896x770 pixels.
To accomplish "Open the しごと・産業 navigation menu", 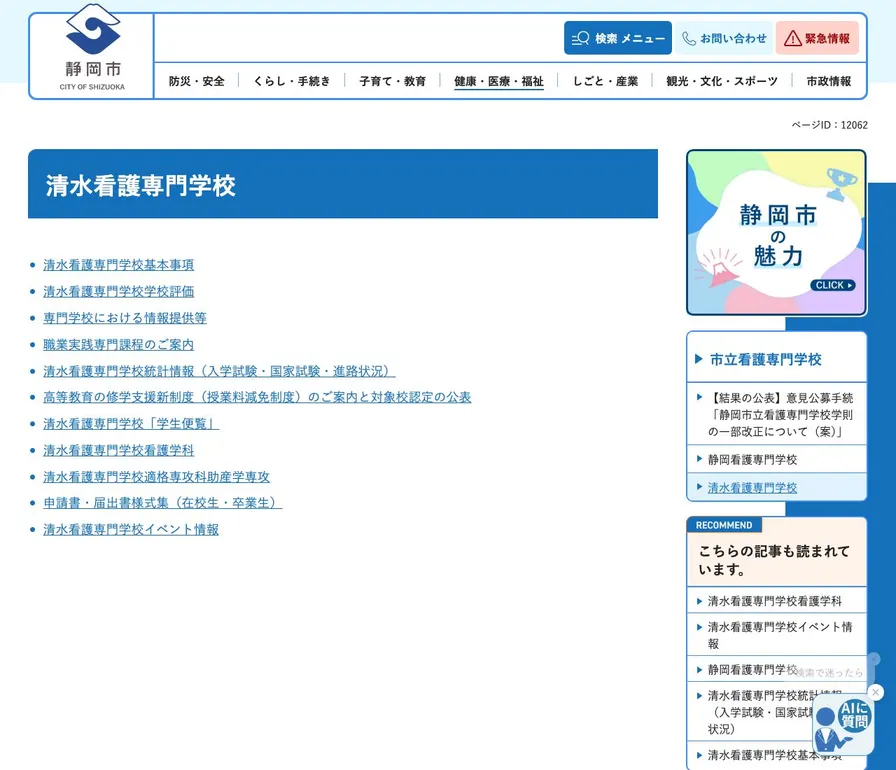I will [x=605, y=81].
